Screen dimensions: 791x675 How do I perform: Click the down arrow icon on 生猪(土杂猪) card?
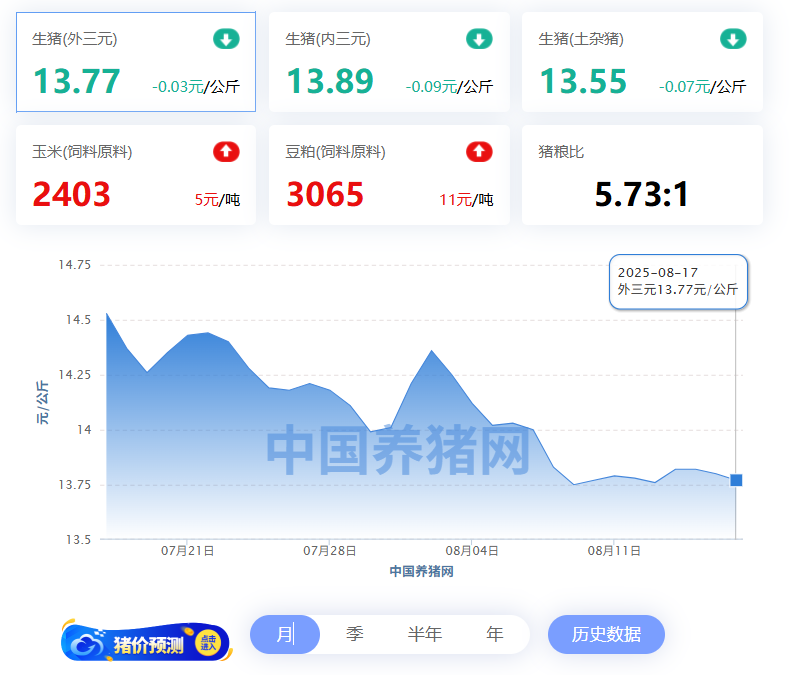click(x=733, y=39)
